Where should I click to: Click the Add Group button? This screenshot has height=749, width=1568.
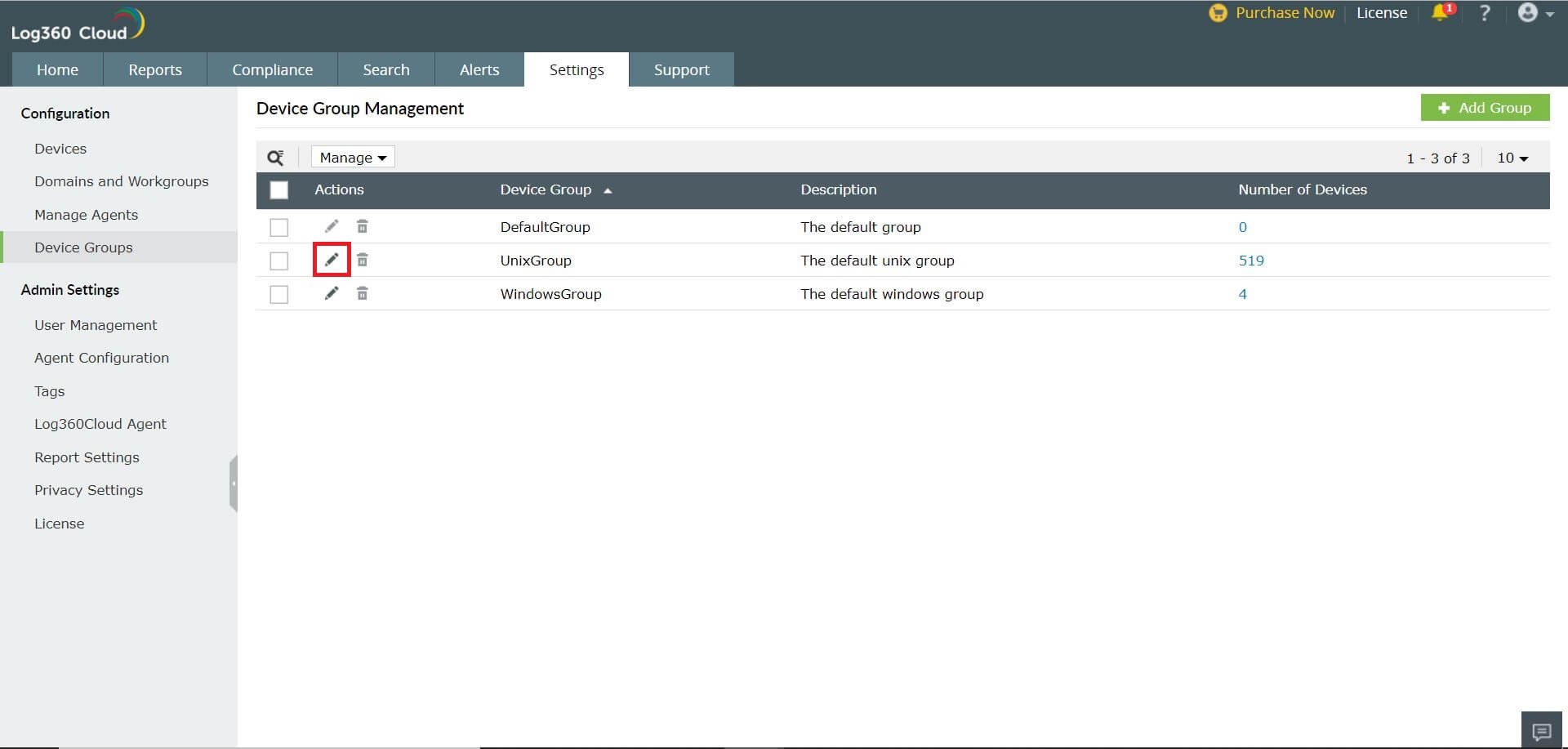click(x=1485, y=107)
